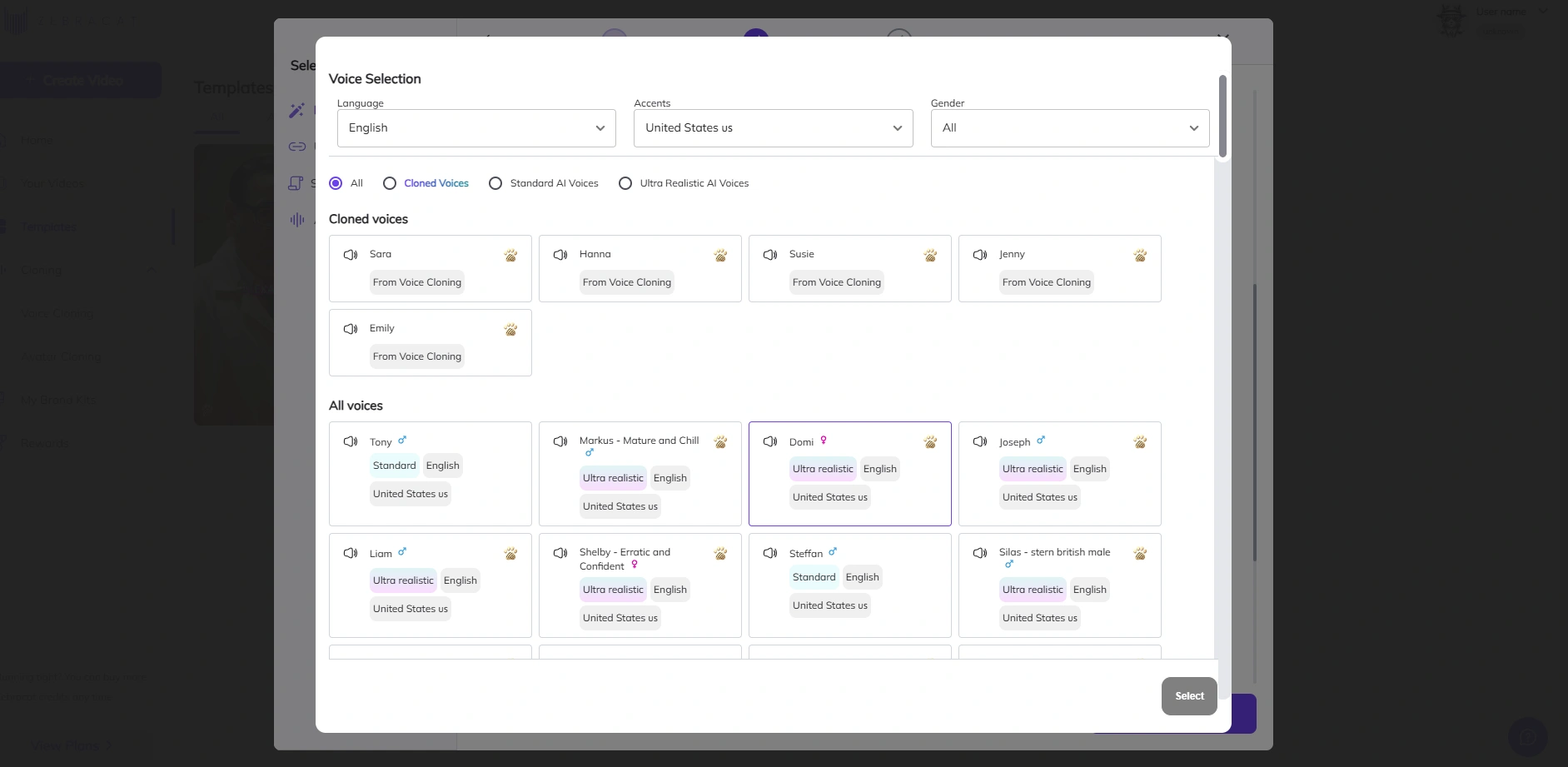
Task: Select the Steffan voice card
Action: pos(850,585)
